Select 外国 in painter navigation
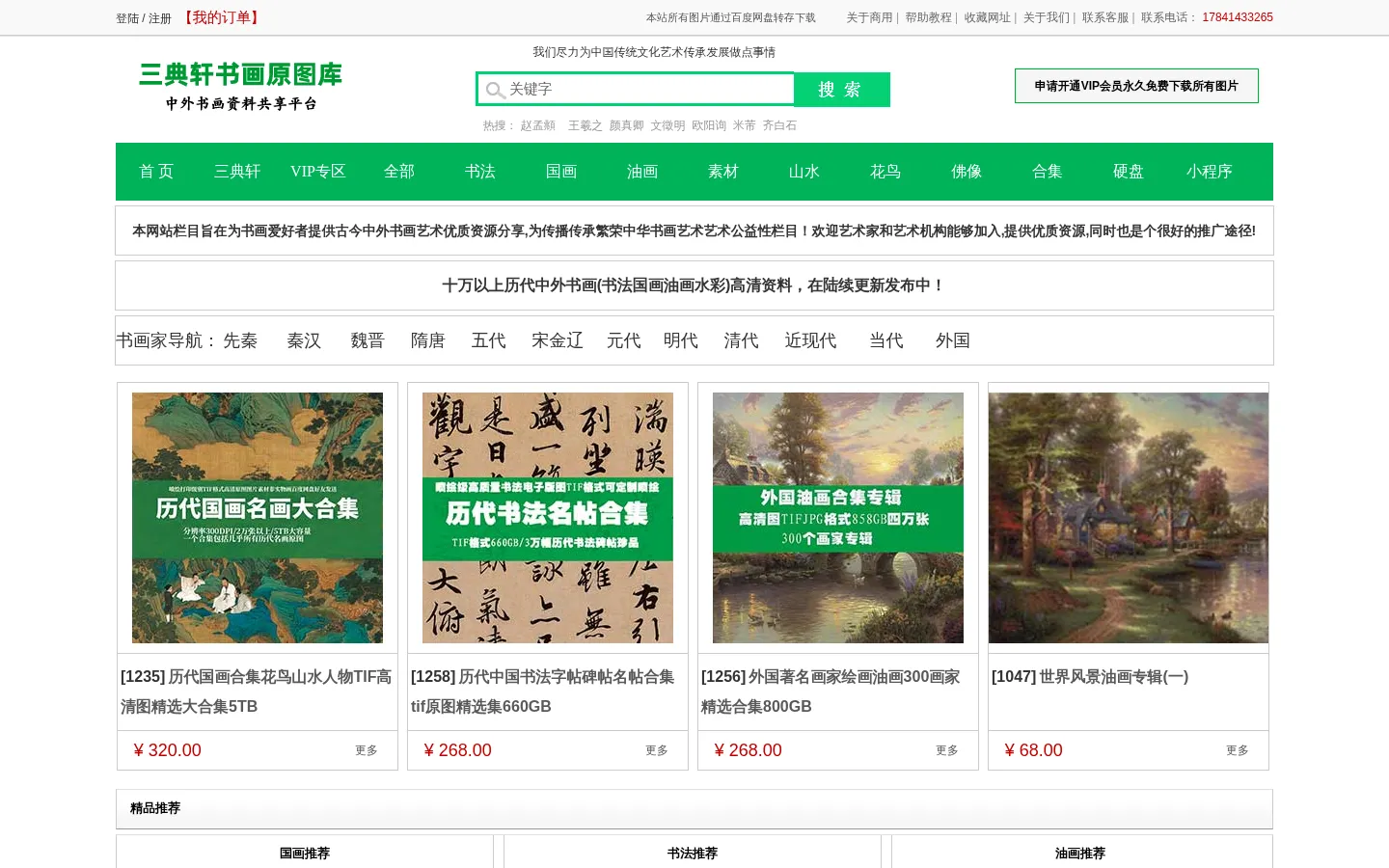The width and height of the screenshot is (1389, 868). pyautogui.click(x=953, y=340)
